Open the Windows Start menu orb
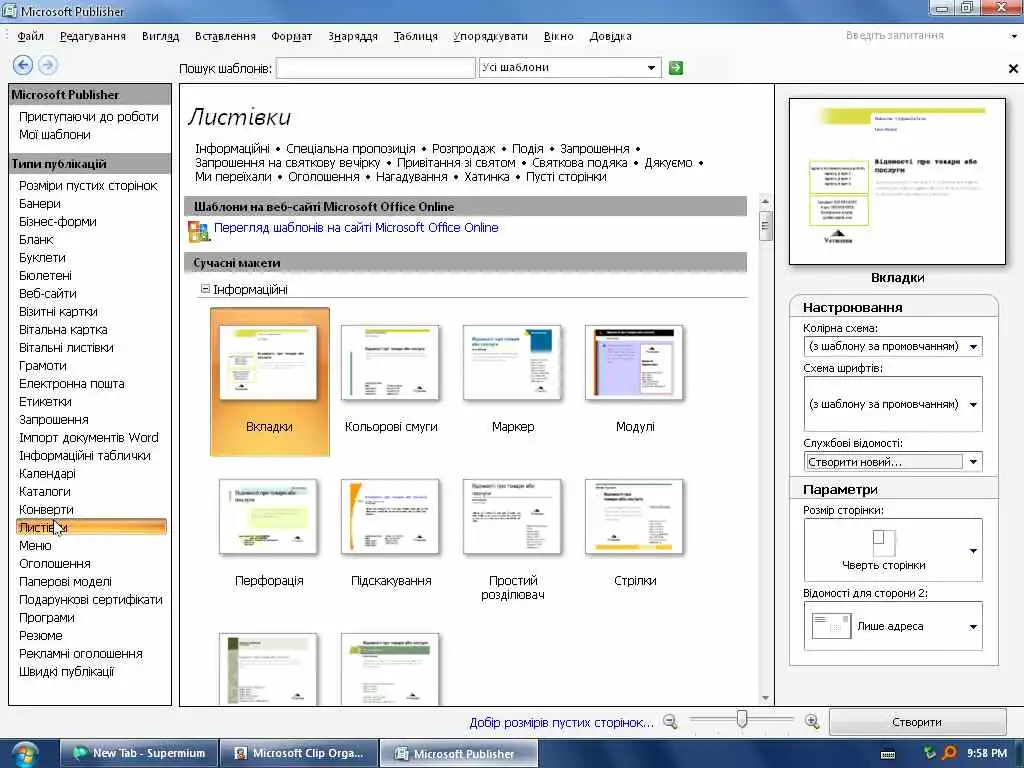1024x768 pixels. coord(24,754)
